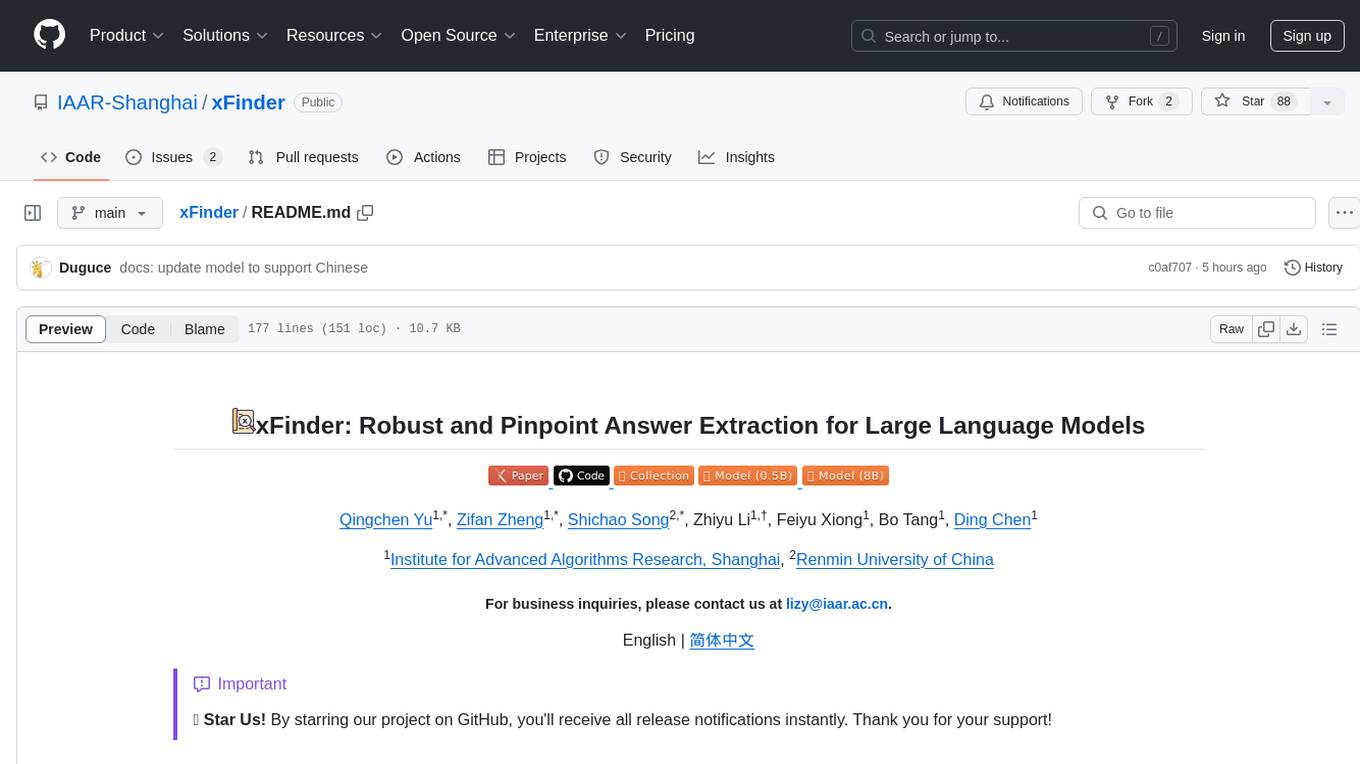Select the Preview view

click(x=66, y=329)
